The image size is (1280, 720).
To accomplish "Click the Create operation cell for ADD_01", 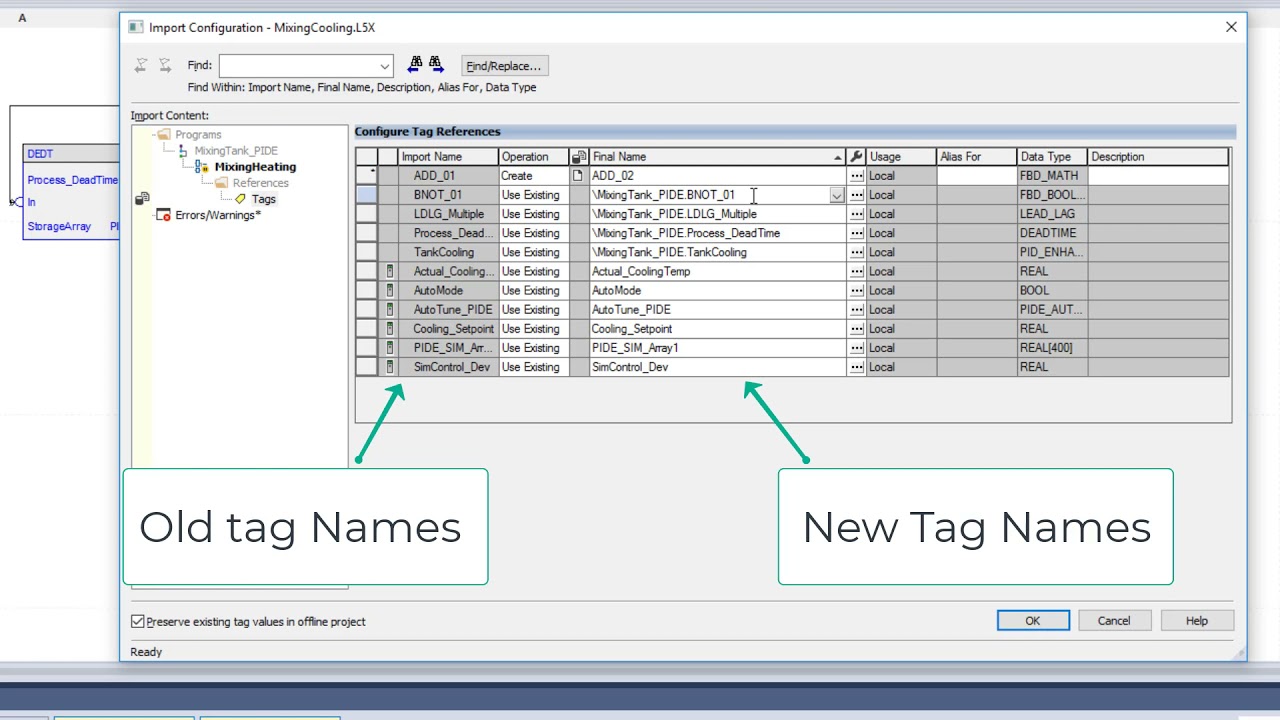I will tap(534, 176).
